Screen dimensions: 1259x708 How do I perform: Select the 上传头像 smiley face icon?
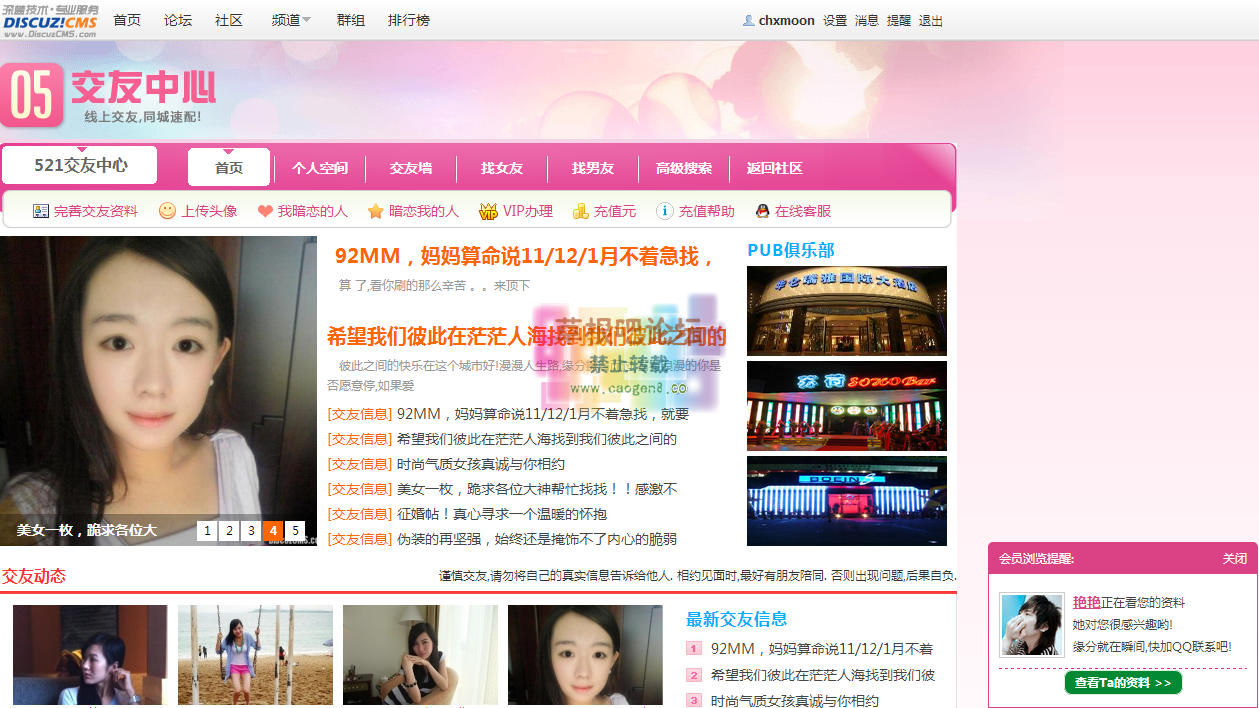point(168,211)
